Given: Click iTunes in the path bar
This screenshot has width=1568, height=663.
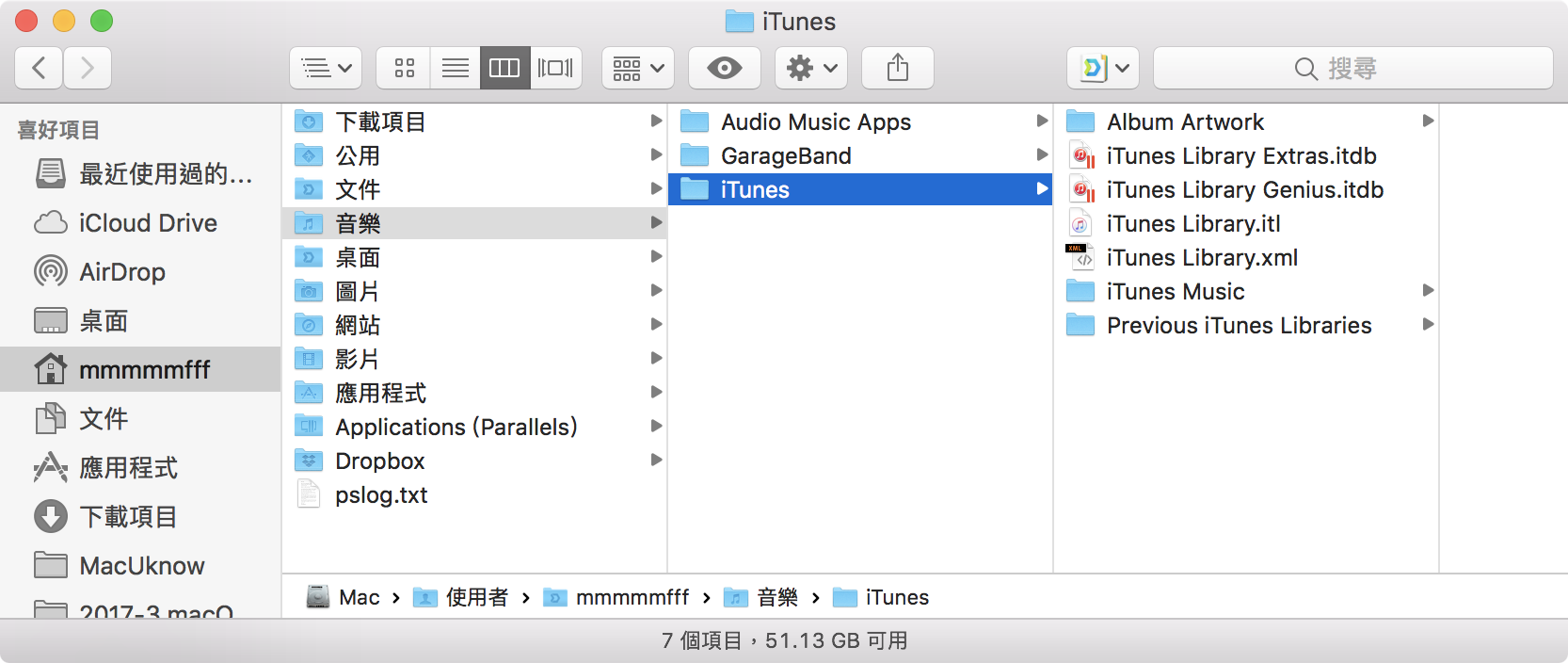Looking at the screenshot, I should [x=881, y=597].
